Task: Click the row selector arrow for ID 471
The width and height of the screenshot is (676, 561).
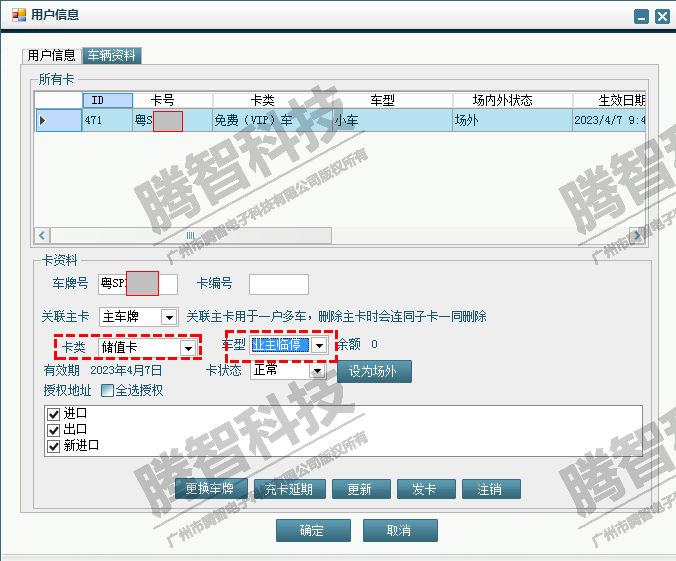Action: (x=42, y=120)
